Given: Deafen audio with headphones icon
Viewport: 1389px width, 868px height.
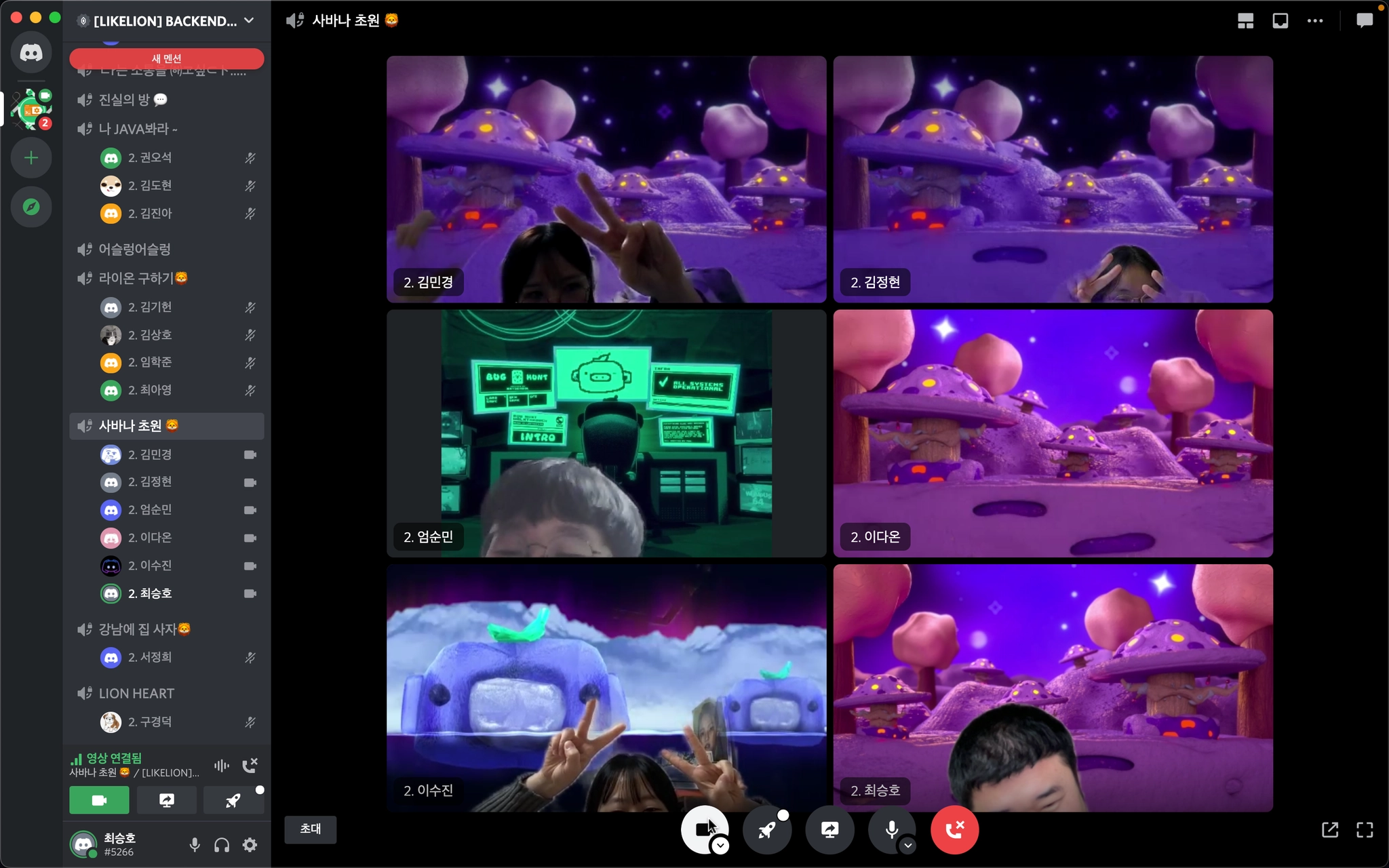Looking at the screenshot, I should (x=222, y=845).
